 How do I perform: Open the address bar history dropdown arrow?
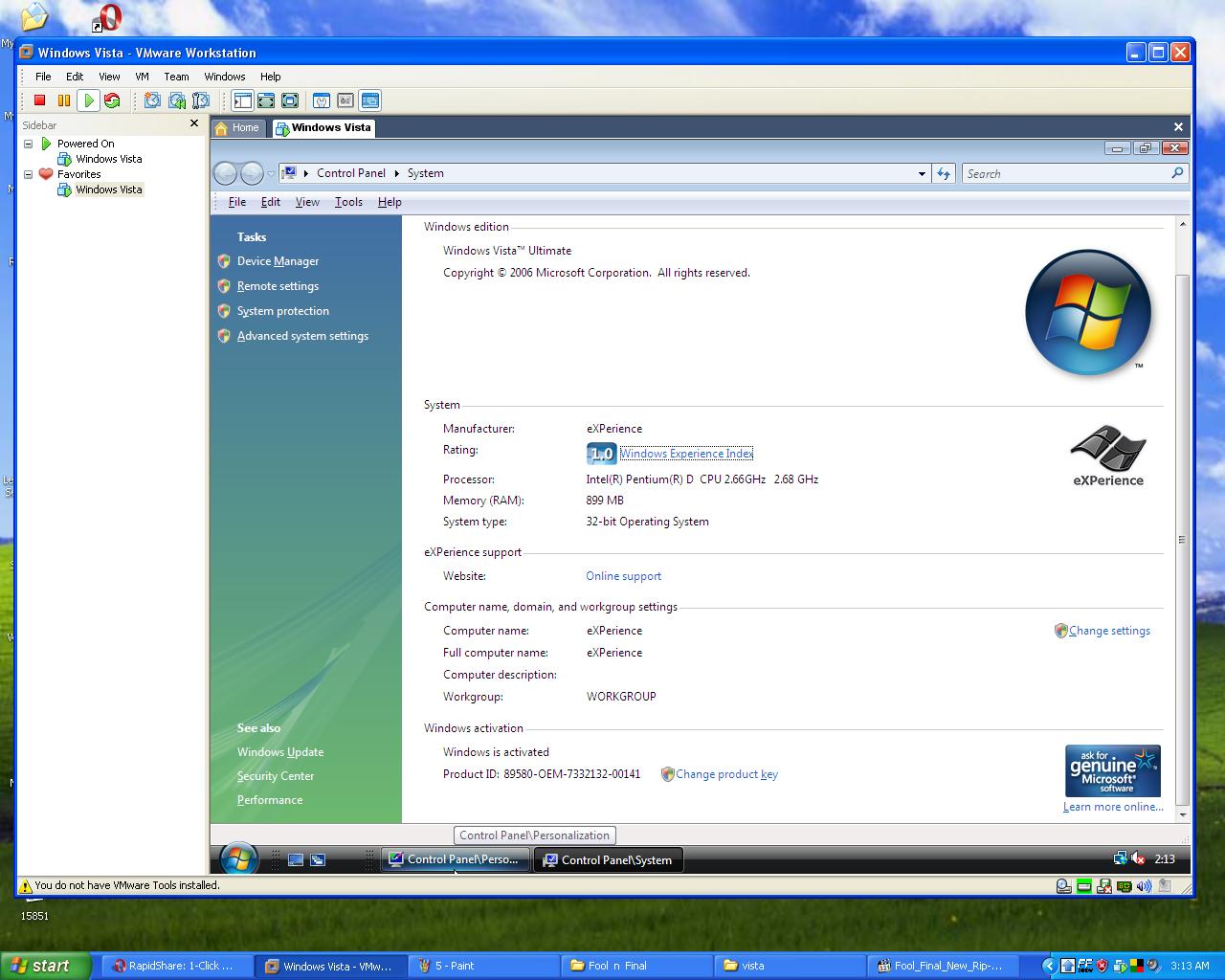(922, 173)
